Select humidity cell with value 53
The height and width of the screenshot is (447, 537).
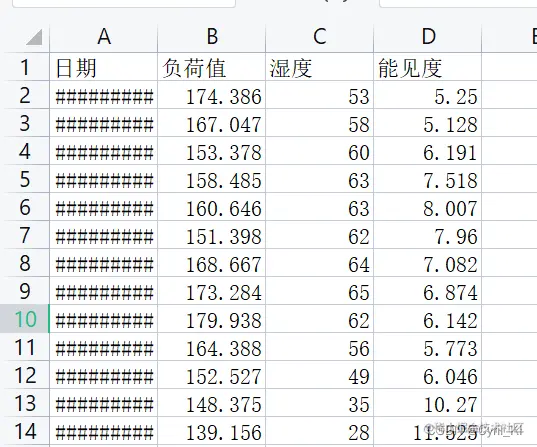(x=319, y=95)
